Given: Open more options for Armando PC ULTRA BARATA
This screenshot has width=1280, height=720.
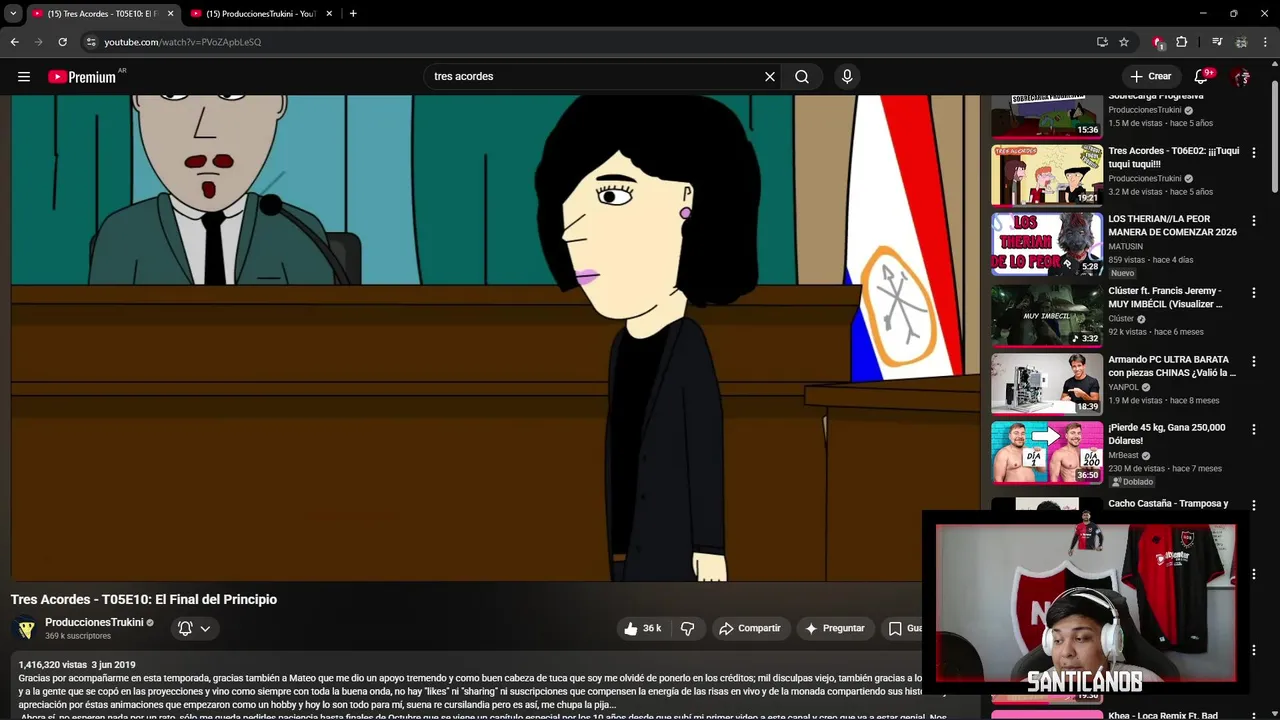Looking at the screenshot, I should tap(1254, 361).
